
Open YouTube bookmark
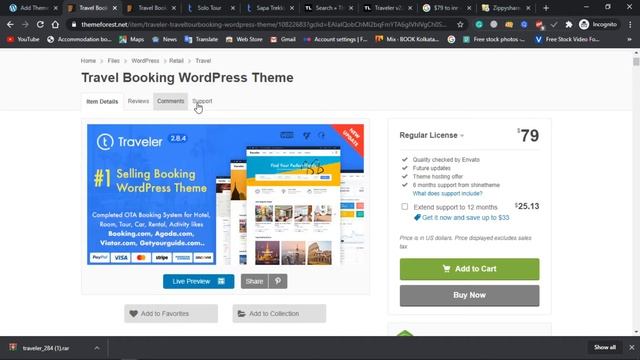(23, 39)
